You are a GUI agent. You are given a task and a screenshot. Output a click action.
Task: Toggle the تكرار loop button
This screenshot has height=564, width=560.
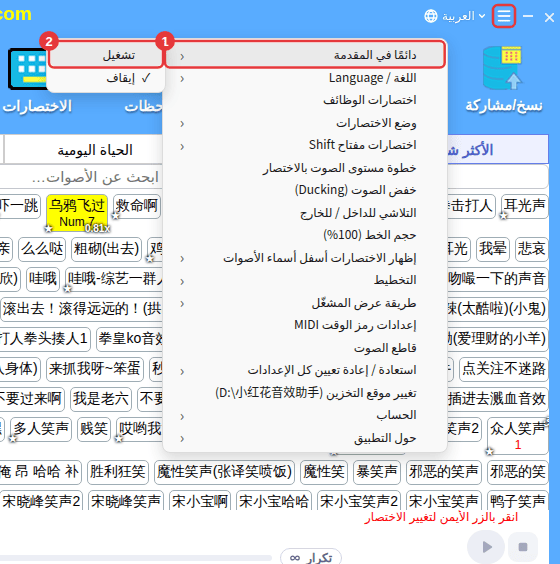pyautogui.click(x=311, y=557)
